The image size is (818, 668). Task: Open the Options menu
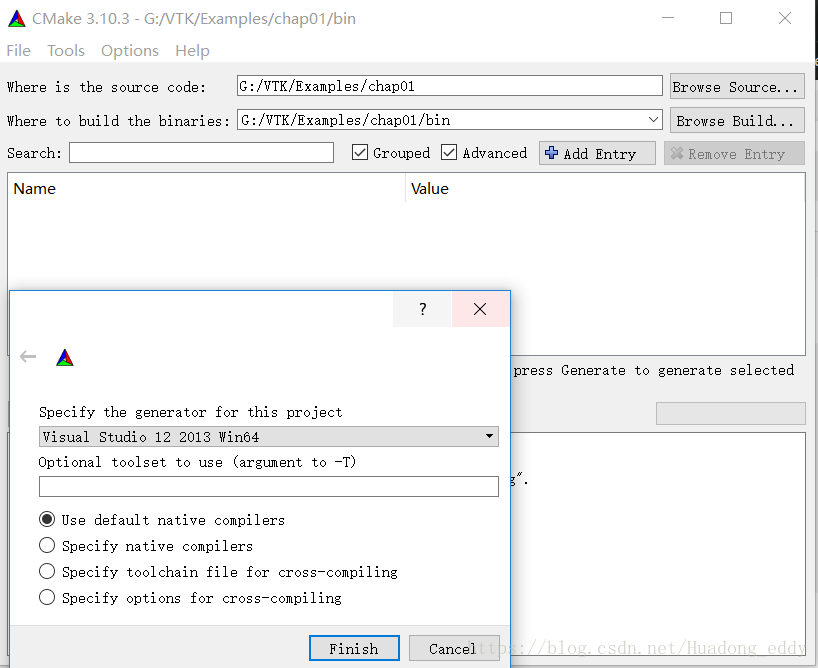point(130,51)
